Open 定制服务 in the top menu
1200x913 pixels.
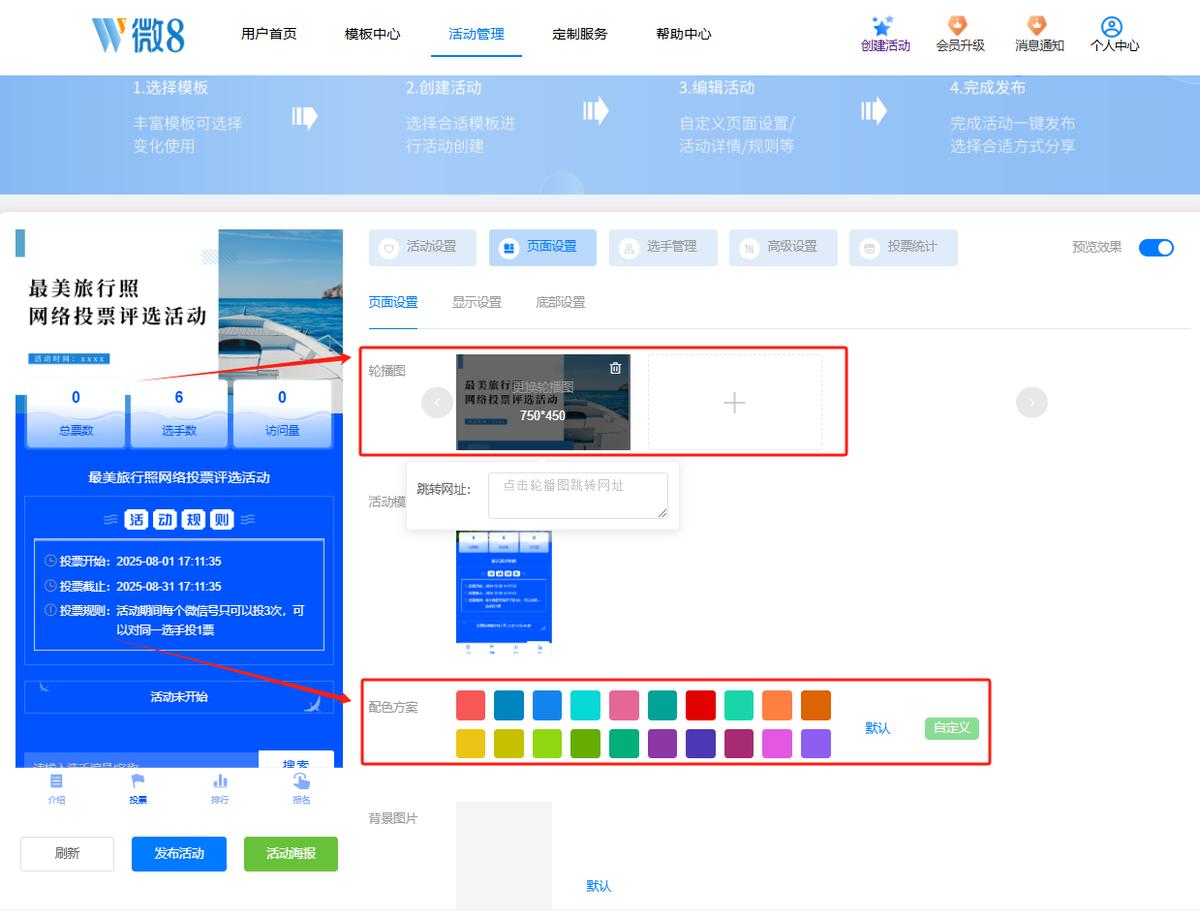(580, 34)
